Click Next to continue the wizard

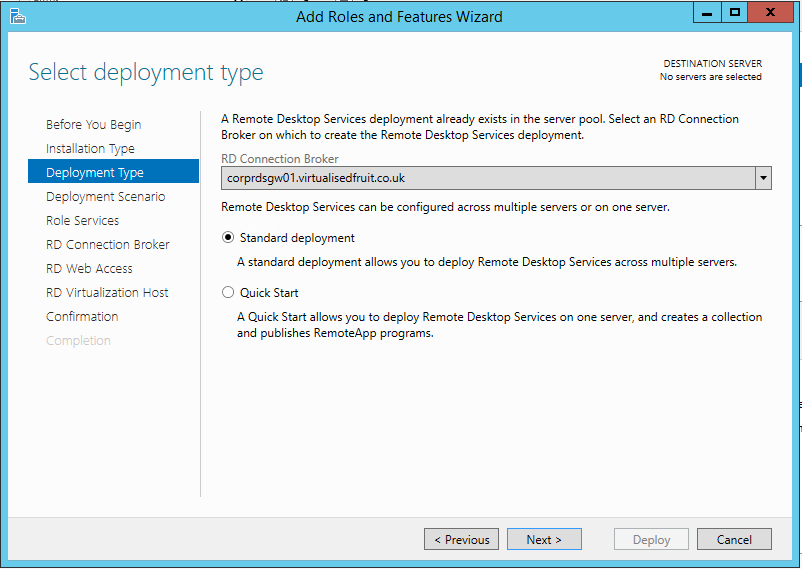[544, 539]
